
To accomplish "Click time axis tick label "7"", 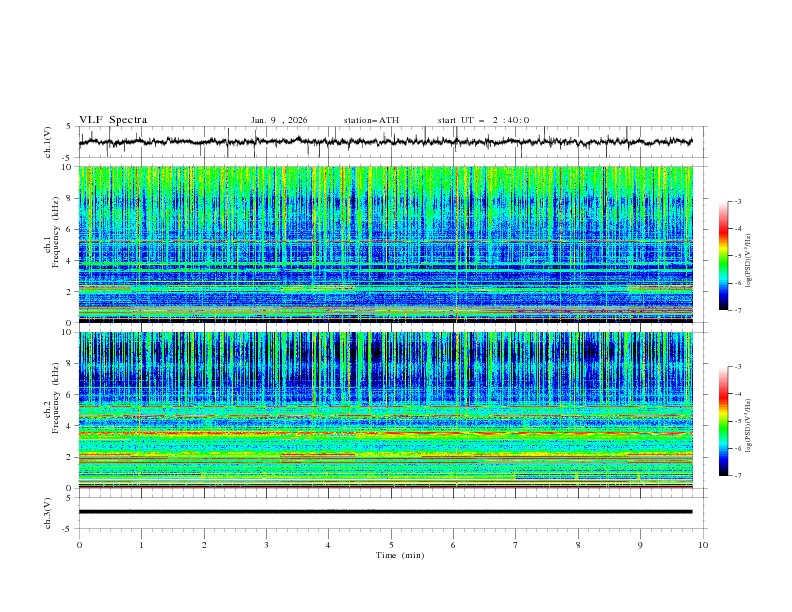I will 515,545.
